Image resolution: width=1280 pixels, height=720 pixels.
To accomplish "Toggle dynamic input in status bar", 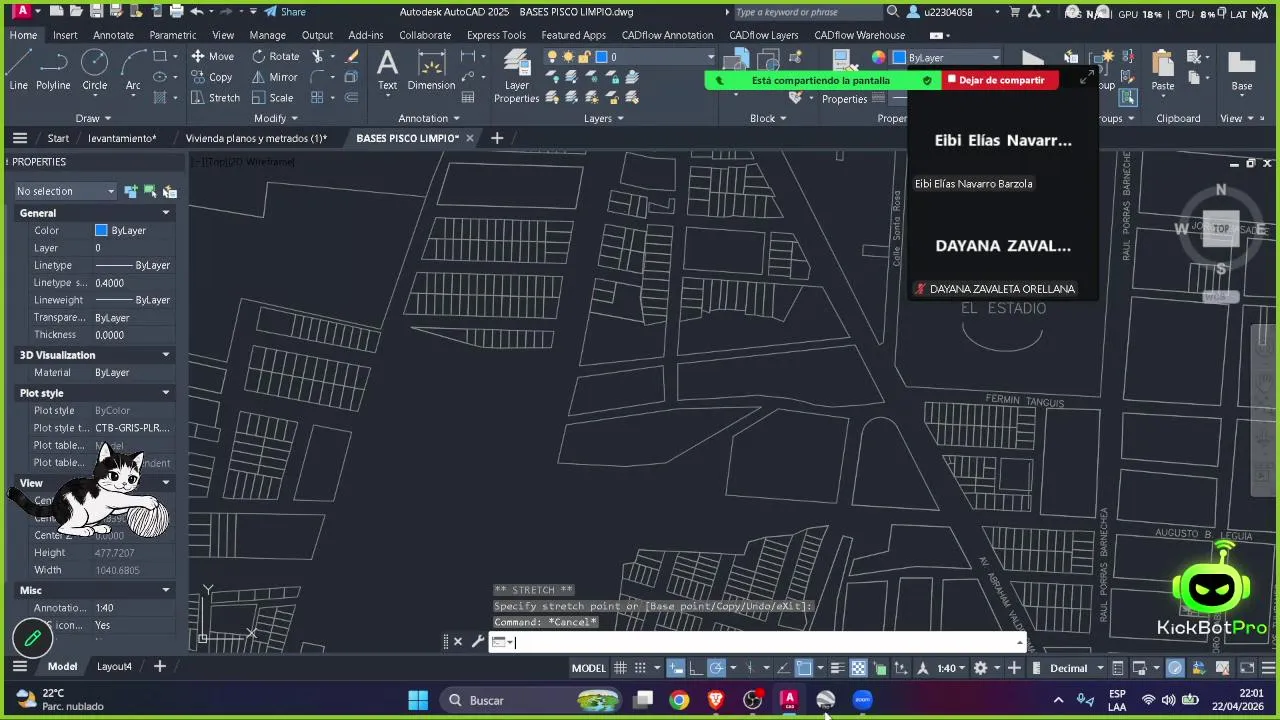I will coord(677,668).
